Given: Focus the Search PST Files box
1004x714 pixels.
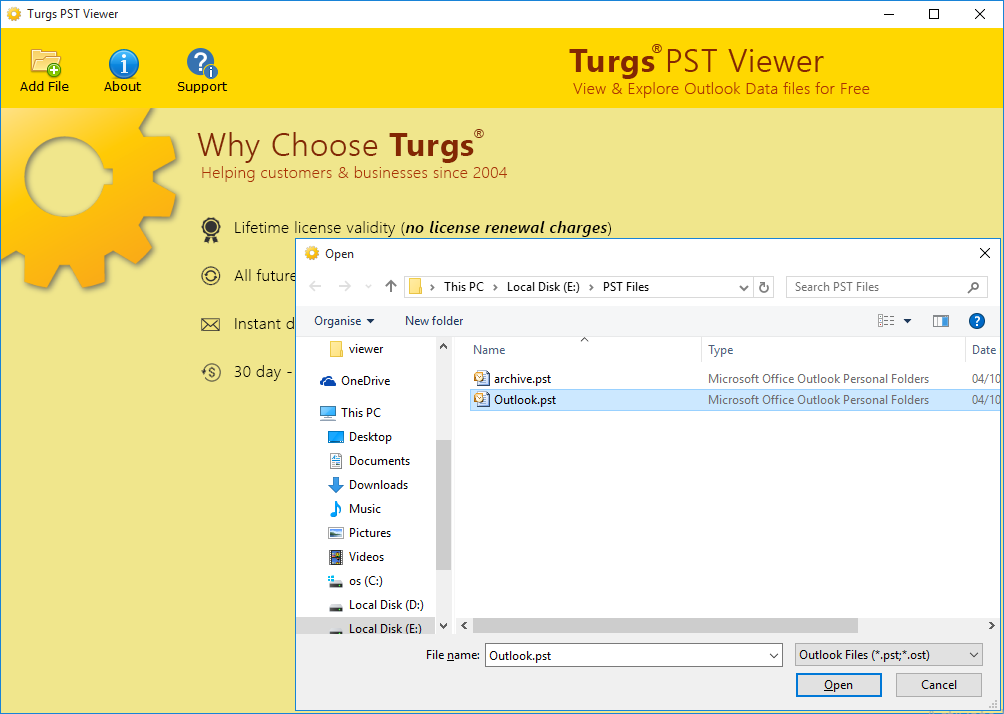Looking at the screenshot, I should pos(886,287).
